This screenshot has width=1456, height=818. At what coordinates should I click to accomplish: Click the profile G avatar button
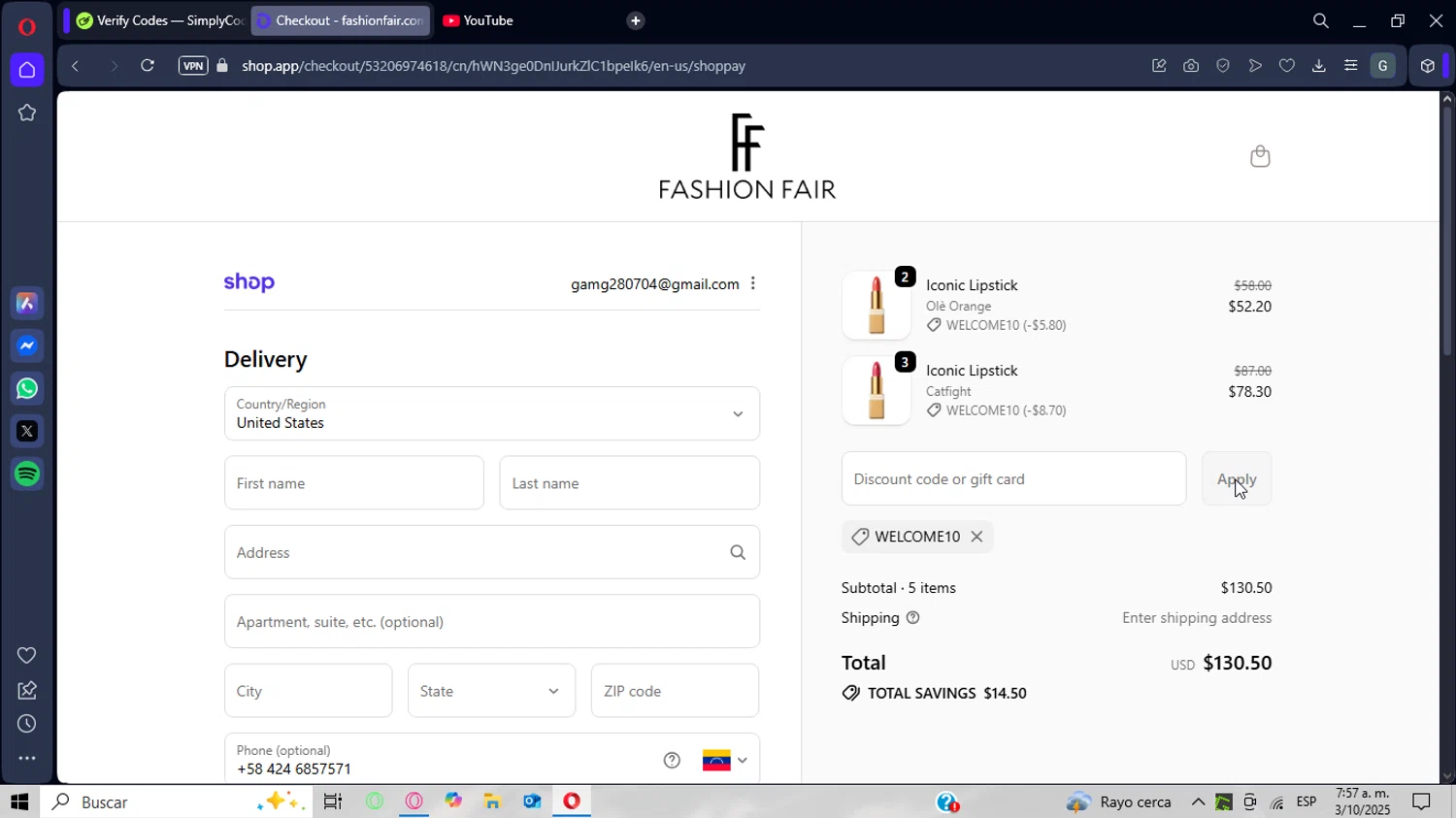pos(1383,66)
